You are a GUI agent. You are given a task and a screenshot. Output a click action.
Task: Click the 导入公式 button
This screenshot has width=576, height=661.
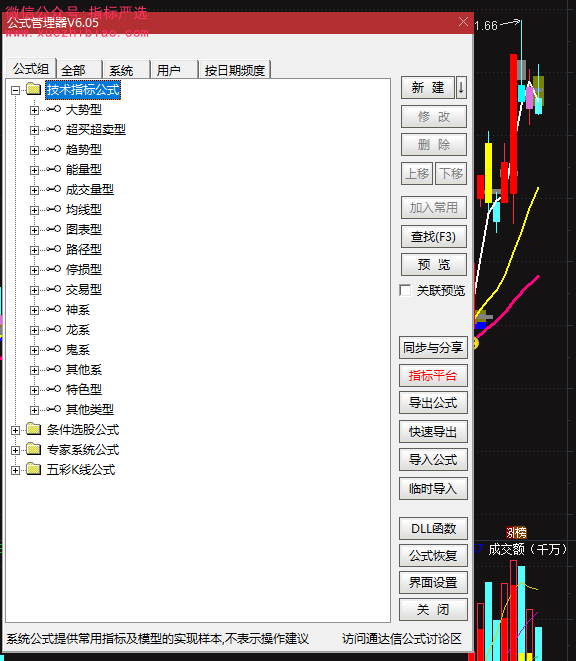[x=433, y=460]
